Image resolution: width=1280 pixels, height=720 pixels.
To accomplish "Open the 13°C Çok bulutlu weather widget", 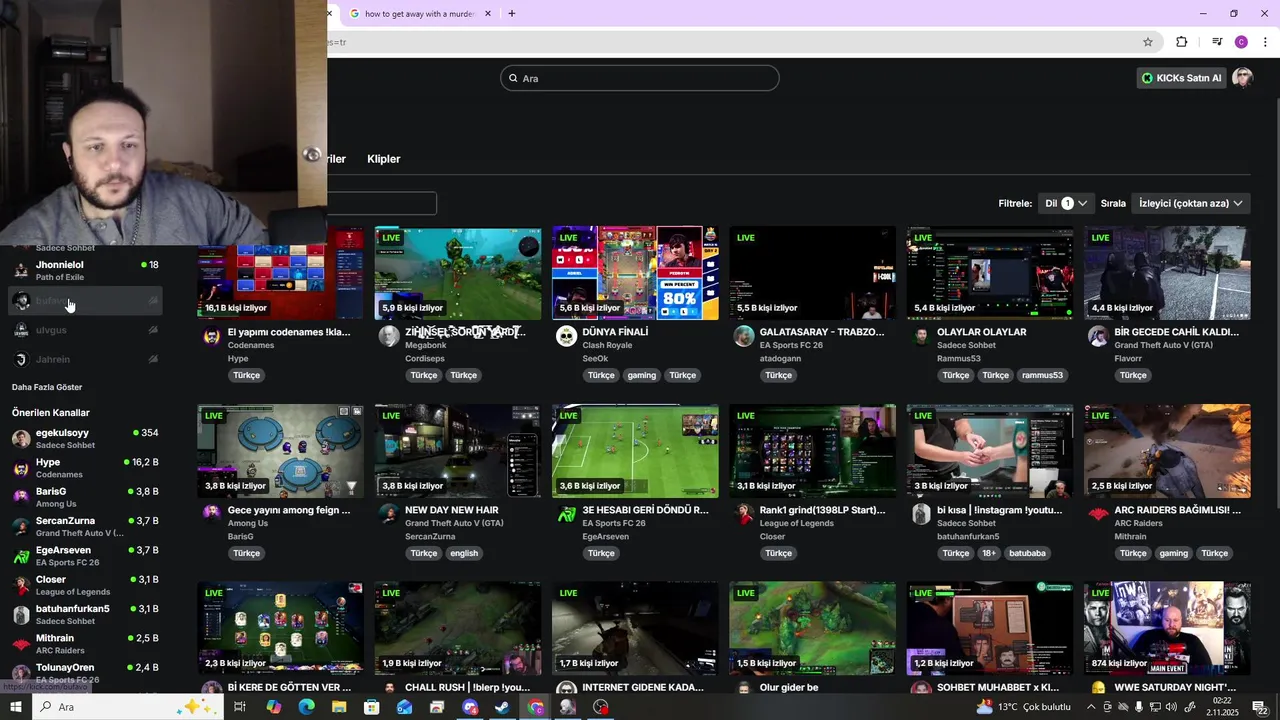I will click(1024, 707).
